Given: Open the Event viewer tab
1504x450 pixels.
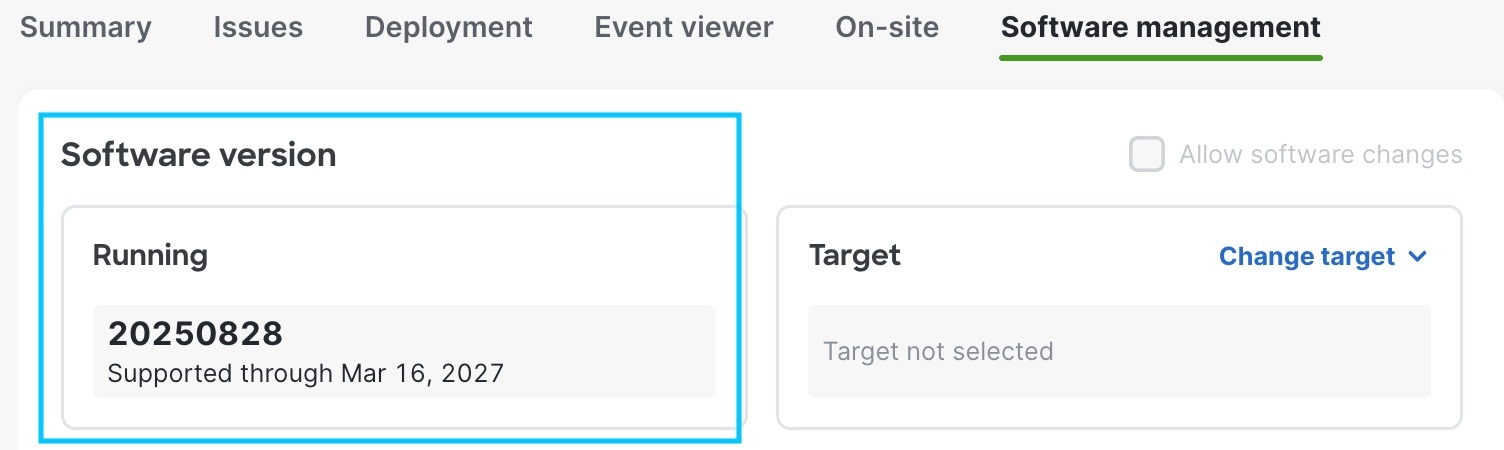Looking at the screenshot, I should pos(684,27).
